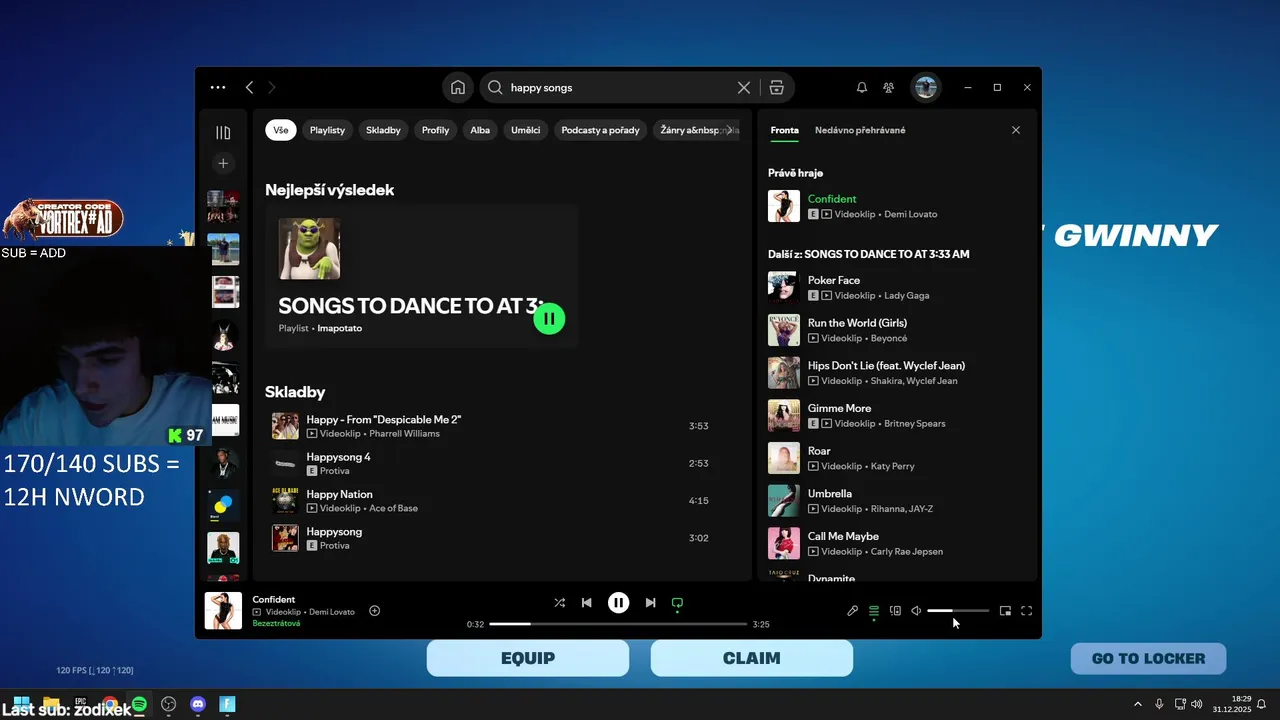The width and height of the screenshot is (1280, 720).
Task: Switch to the Nedávno přehrávané tab
Action: point(860,130)
